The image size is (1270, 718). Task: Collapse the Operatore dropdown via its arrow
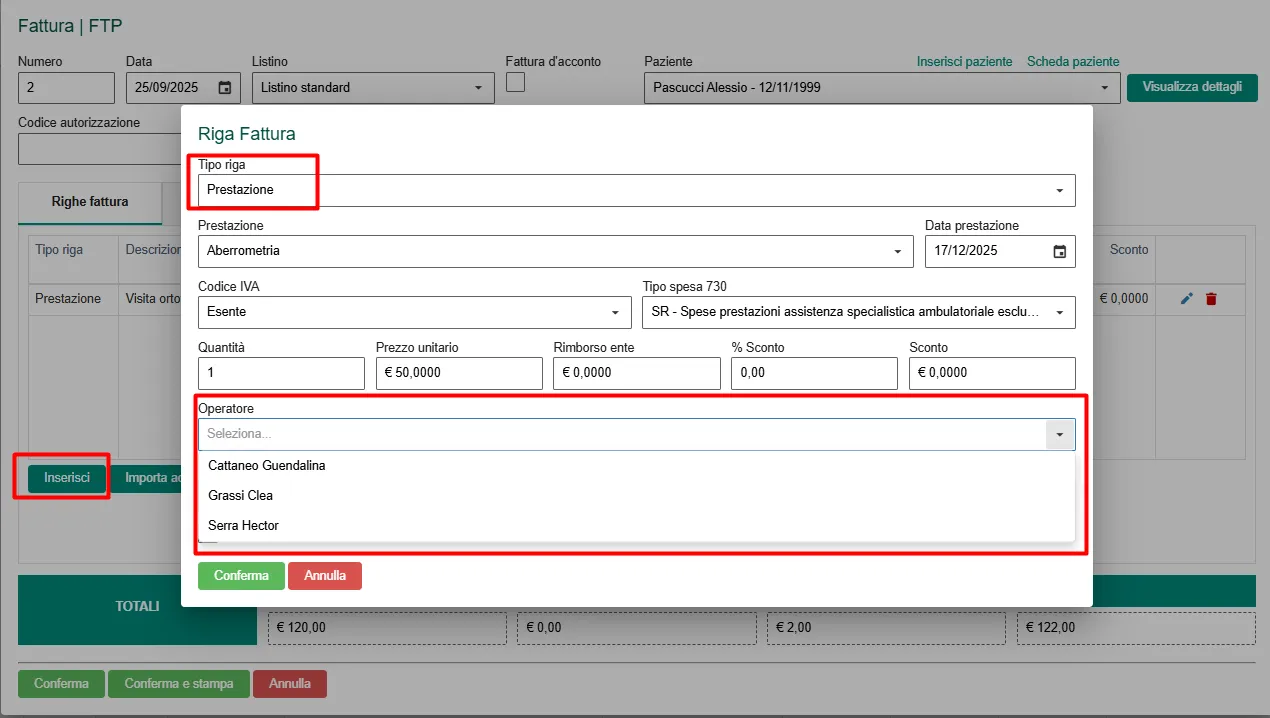click(x=1060, y=434)
